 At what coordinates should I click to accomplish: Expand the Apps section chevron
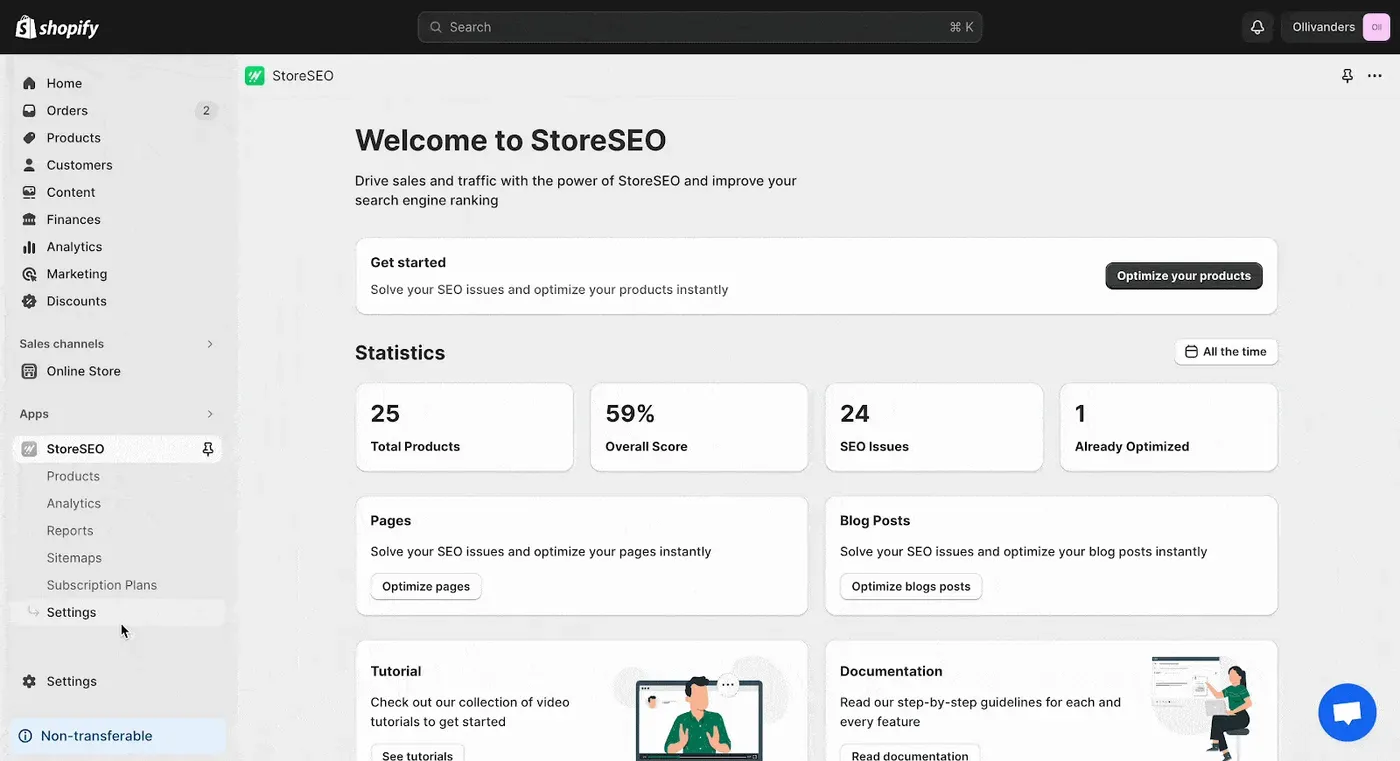coord(210,414)
